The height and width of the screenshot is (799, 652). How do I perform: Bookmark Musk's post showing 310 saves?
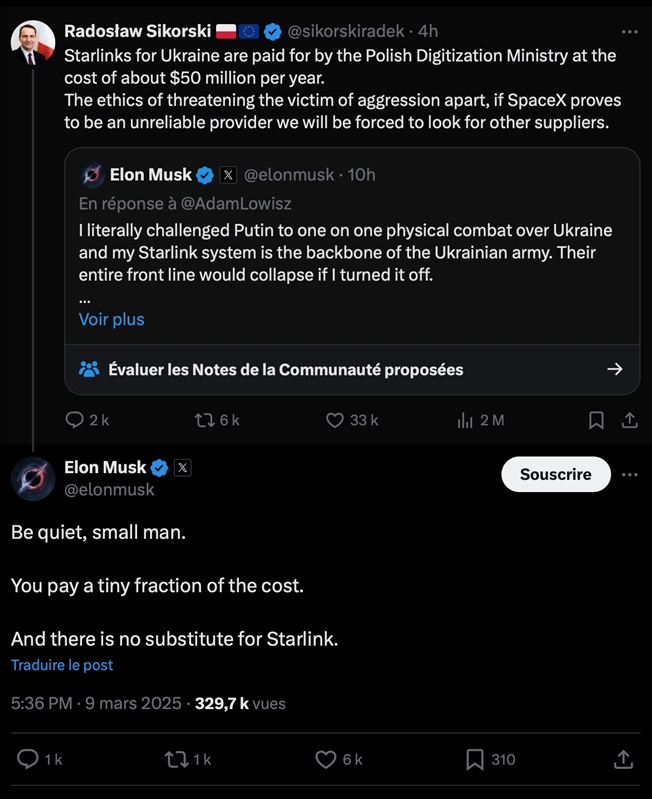[476, 760]
